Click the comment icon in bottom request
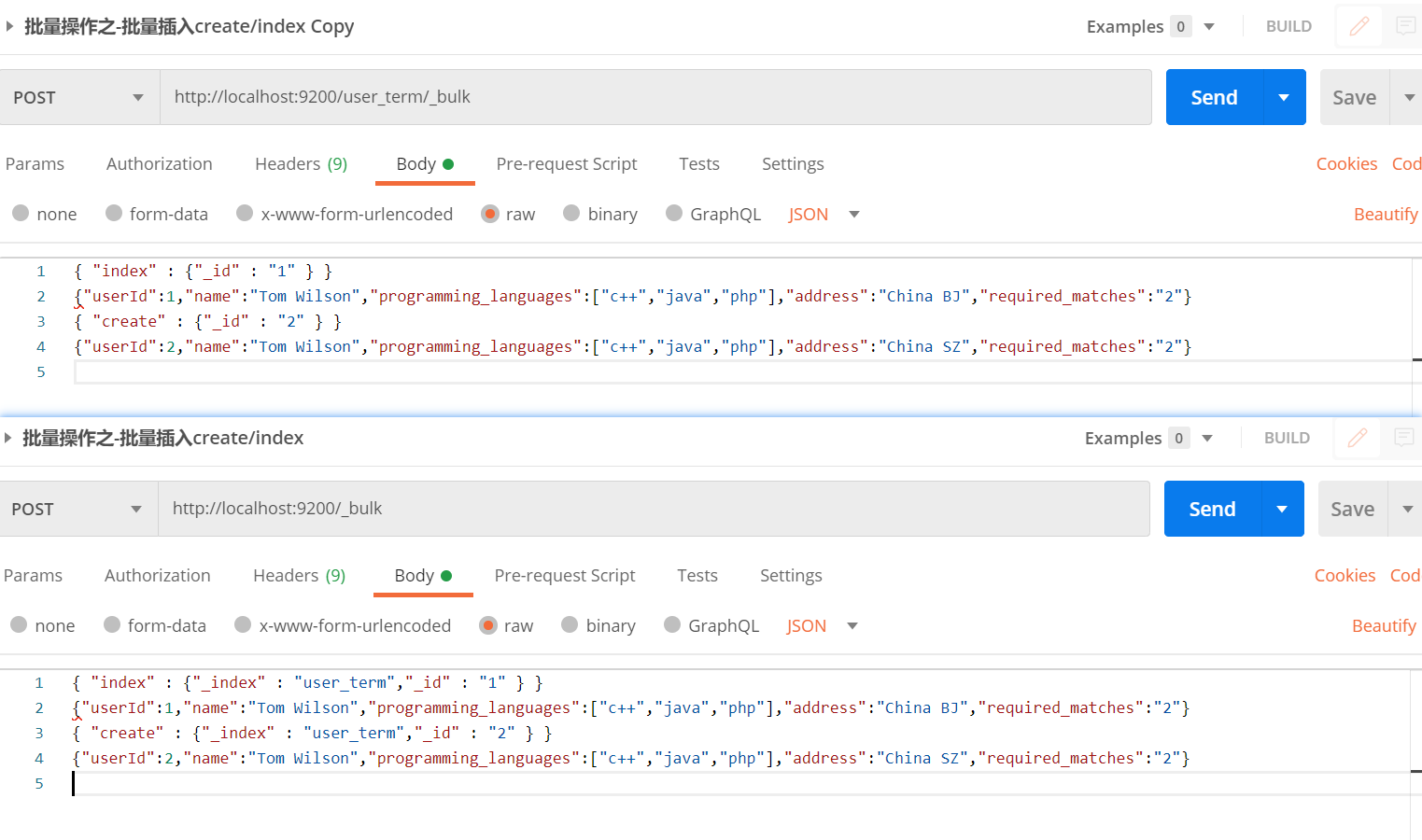 (x=1403, y=438)
